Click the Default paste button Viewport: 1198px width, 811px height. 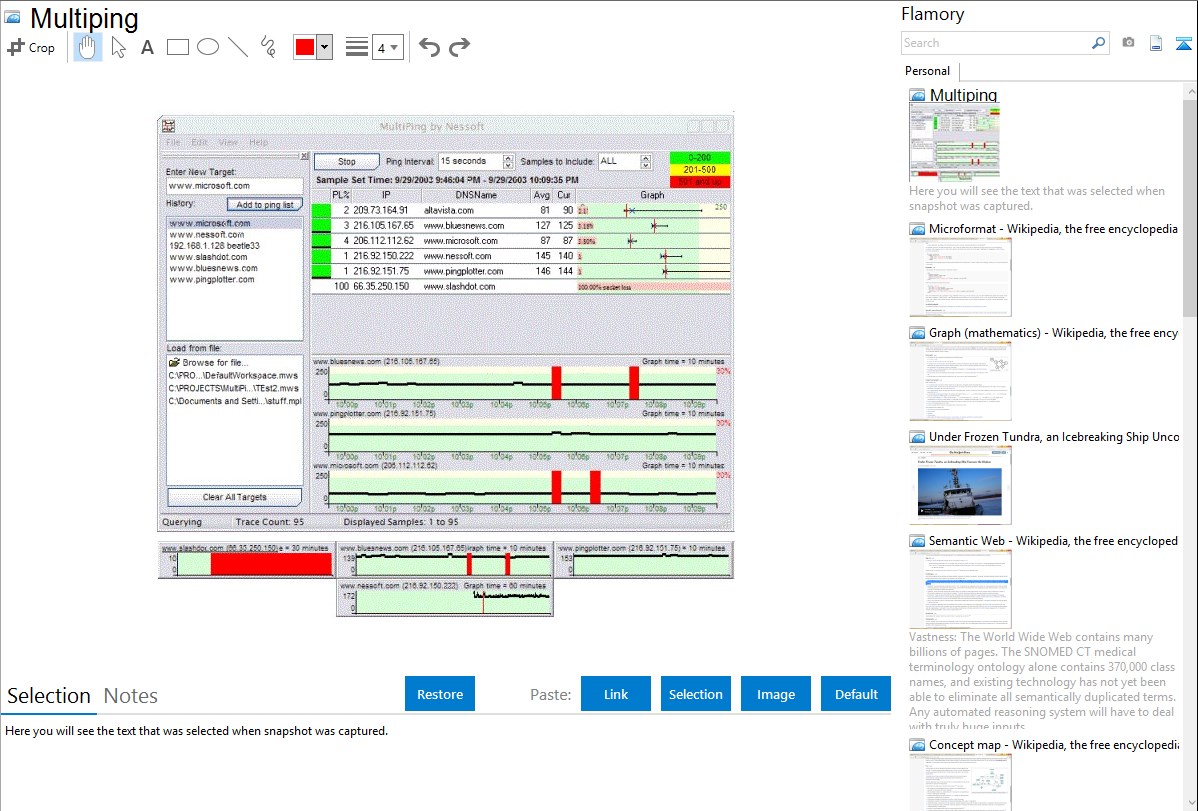856,694
